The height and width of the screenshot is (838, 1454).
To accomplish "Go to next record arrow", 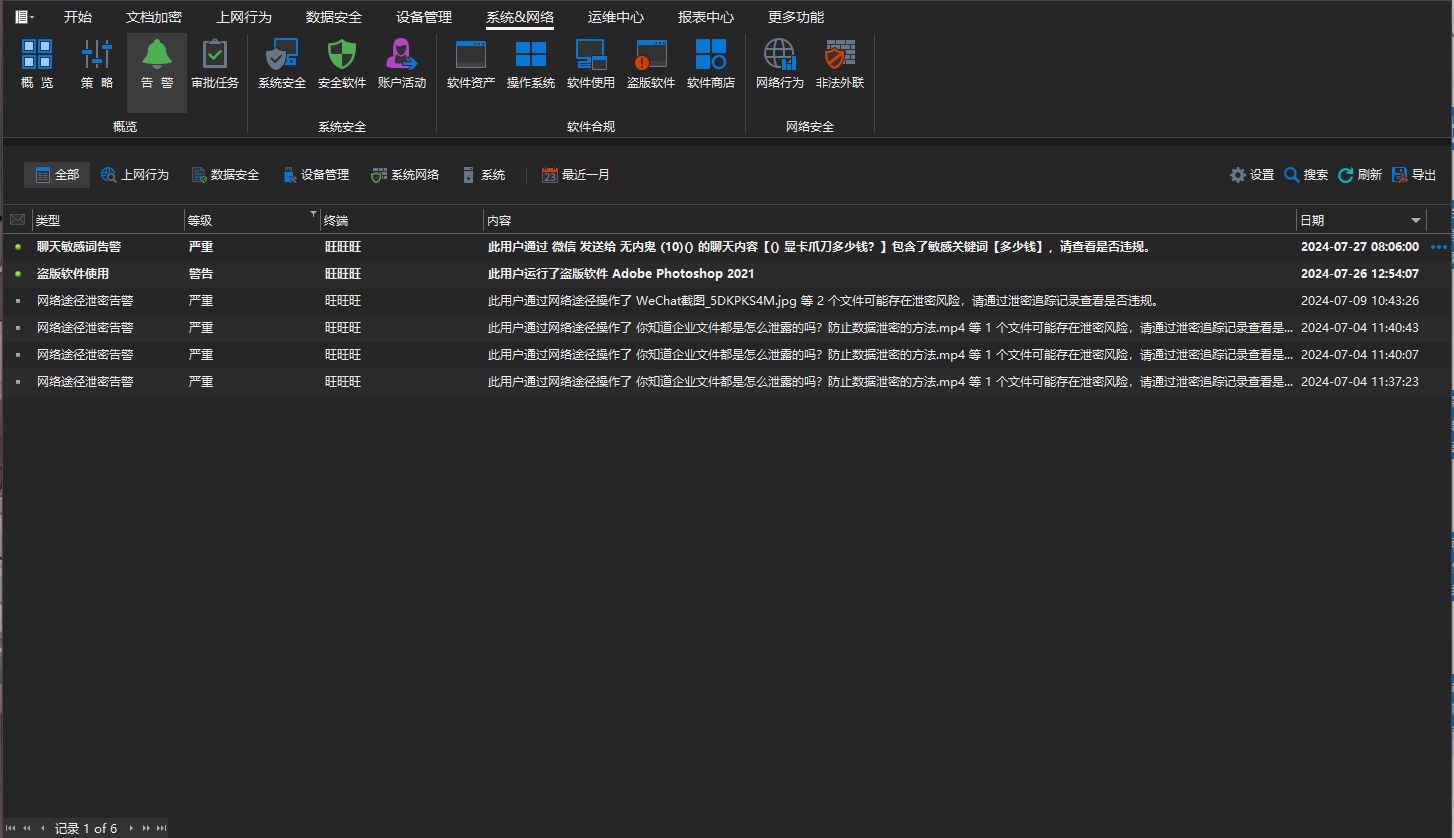I will [131, 828].
